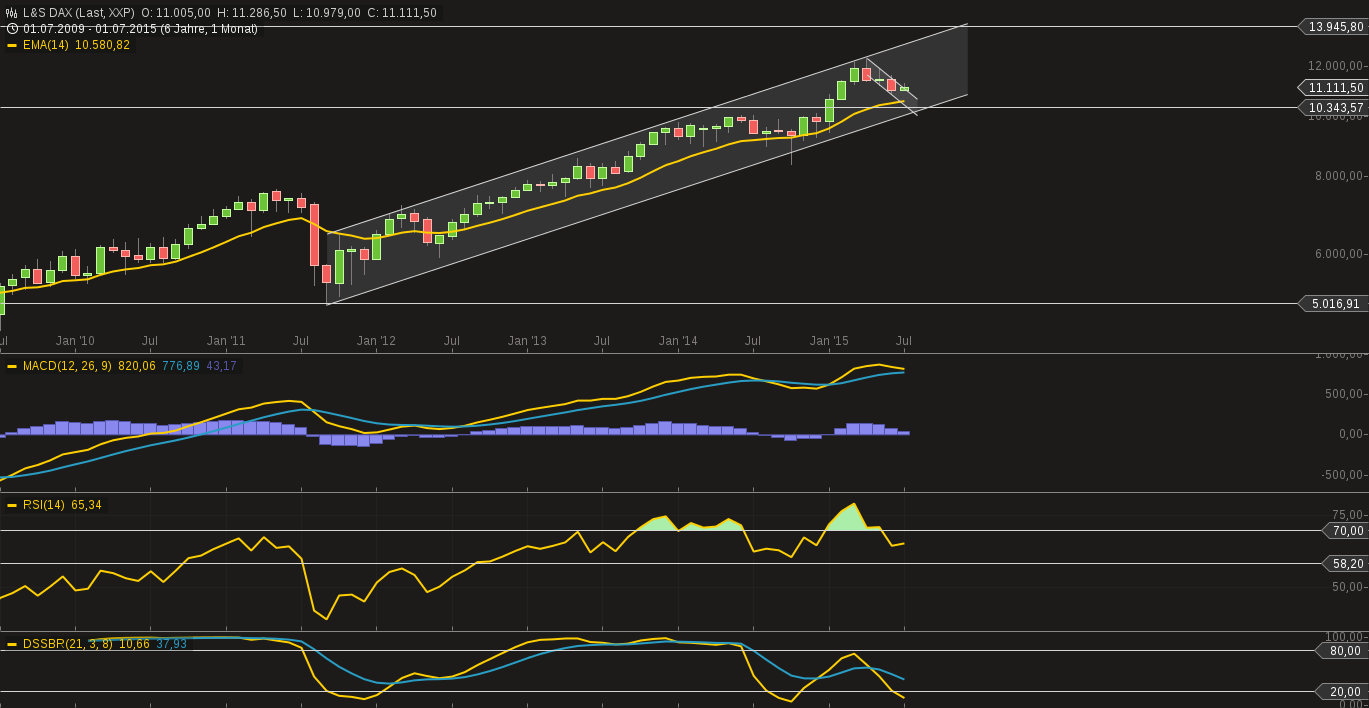This screenshot has width=1369, height=708.
Task: Click the close value C: 11.111,50
Action: point(402,13)
